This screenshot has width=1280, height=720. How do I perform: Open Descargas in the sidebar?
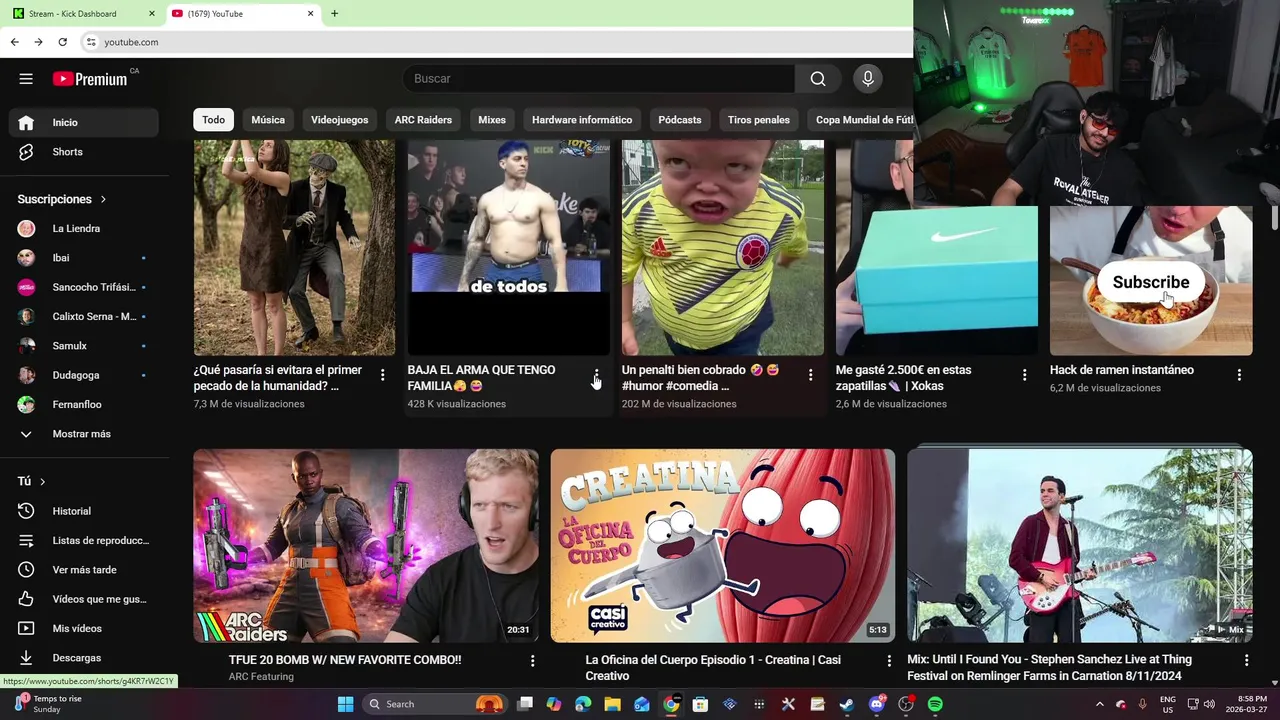[x=84, y=658]
